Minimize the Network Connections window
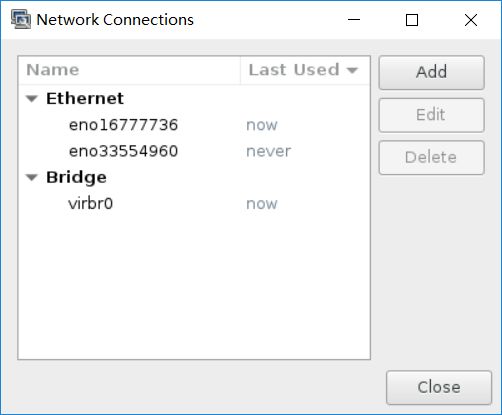This screenshot has height=415, width=502. (354, 20)
